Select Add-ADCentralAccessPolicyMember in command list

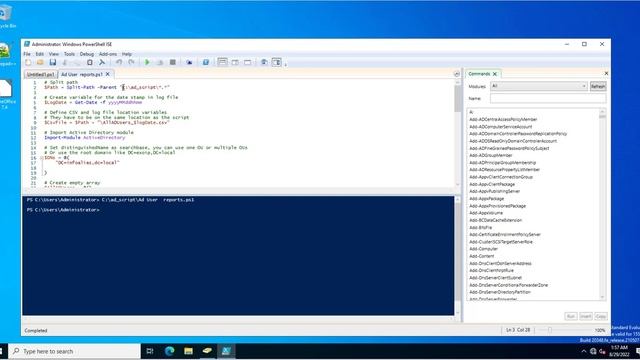pyautogui.click(x=503, y=119)
